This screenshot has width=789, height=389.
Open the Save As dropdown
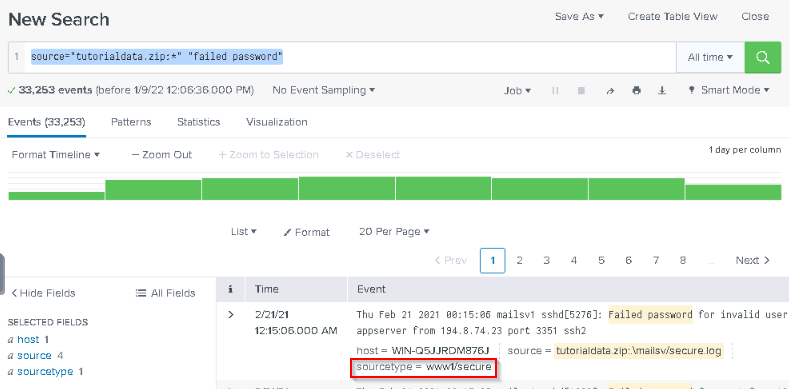579,16
